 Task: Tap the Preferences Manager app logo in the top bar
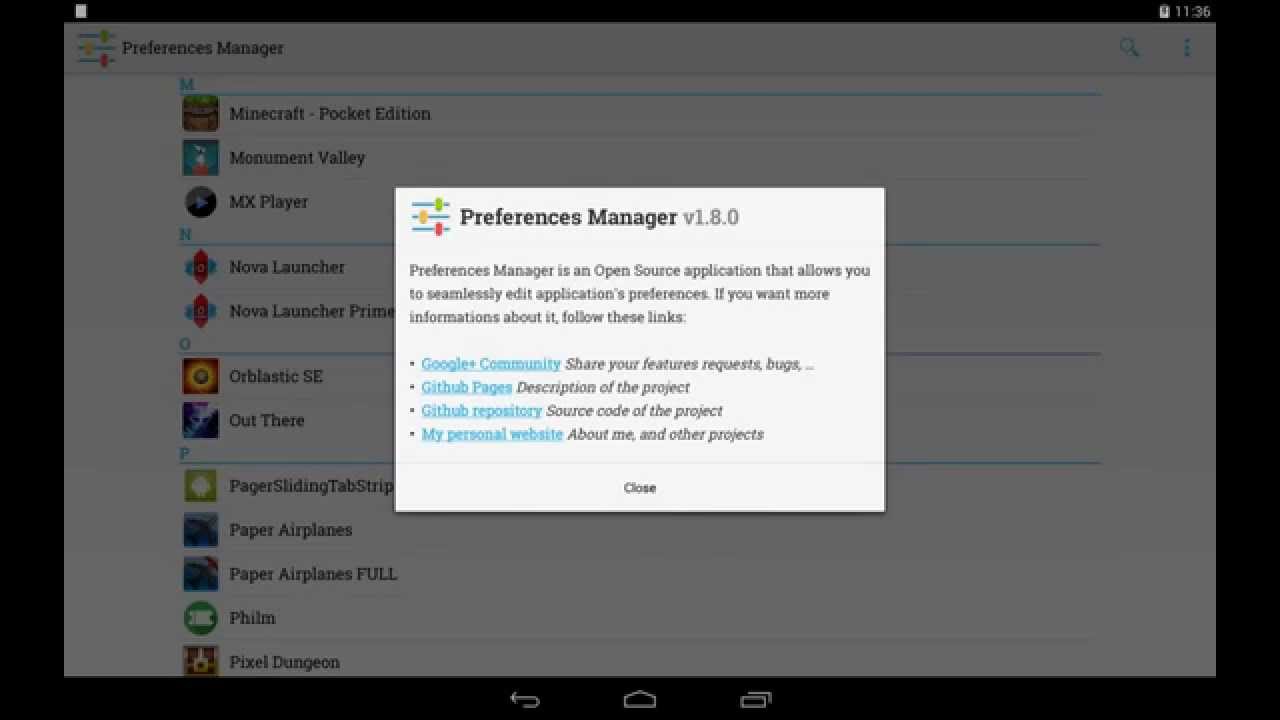pos(97,48)
